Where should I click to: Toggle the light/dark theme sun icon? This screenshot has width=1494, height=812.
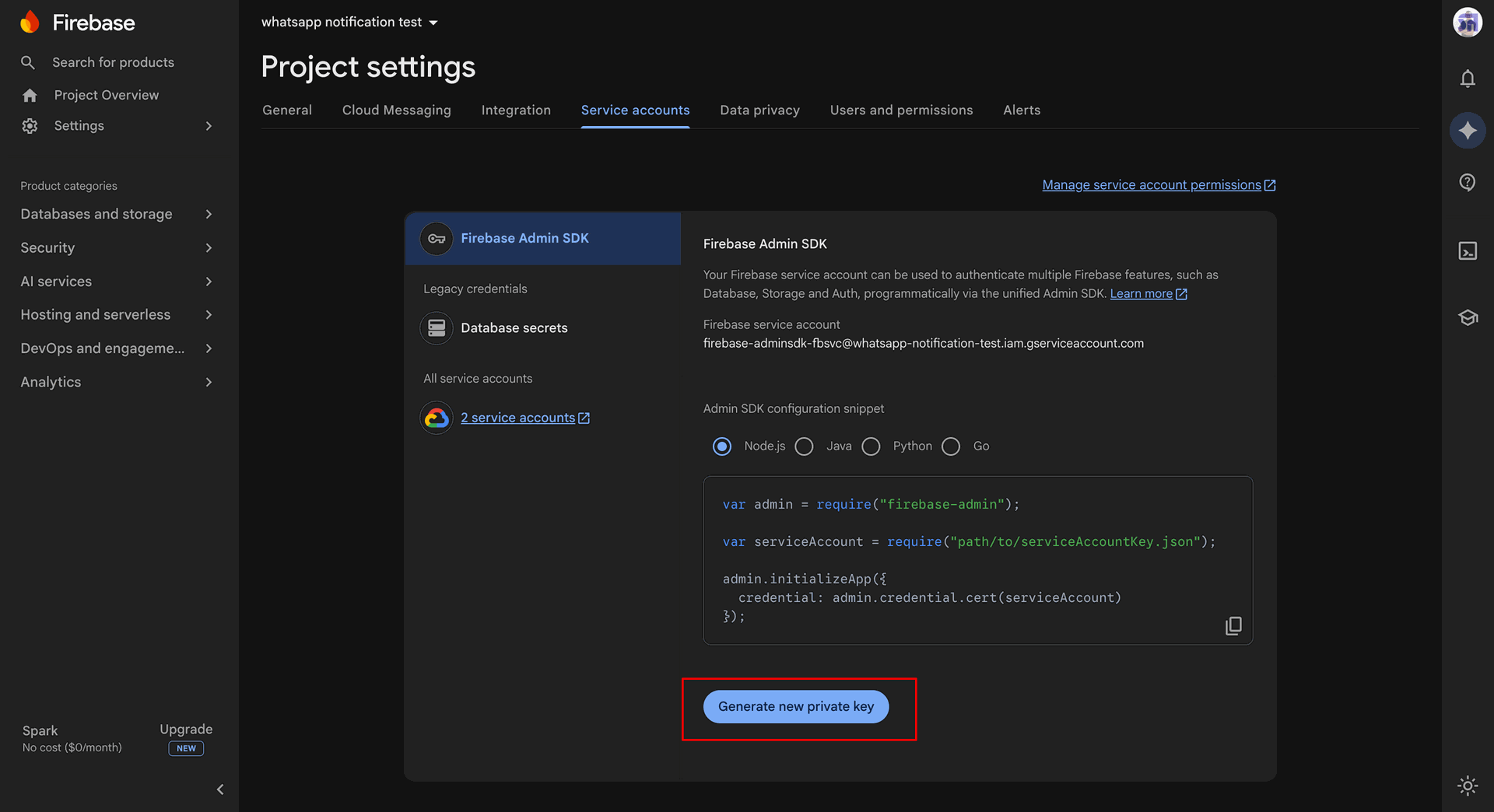(1468, 786)
